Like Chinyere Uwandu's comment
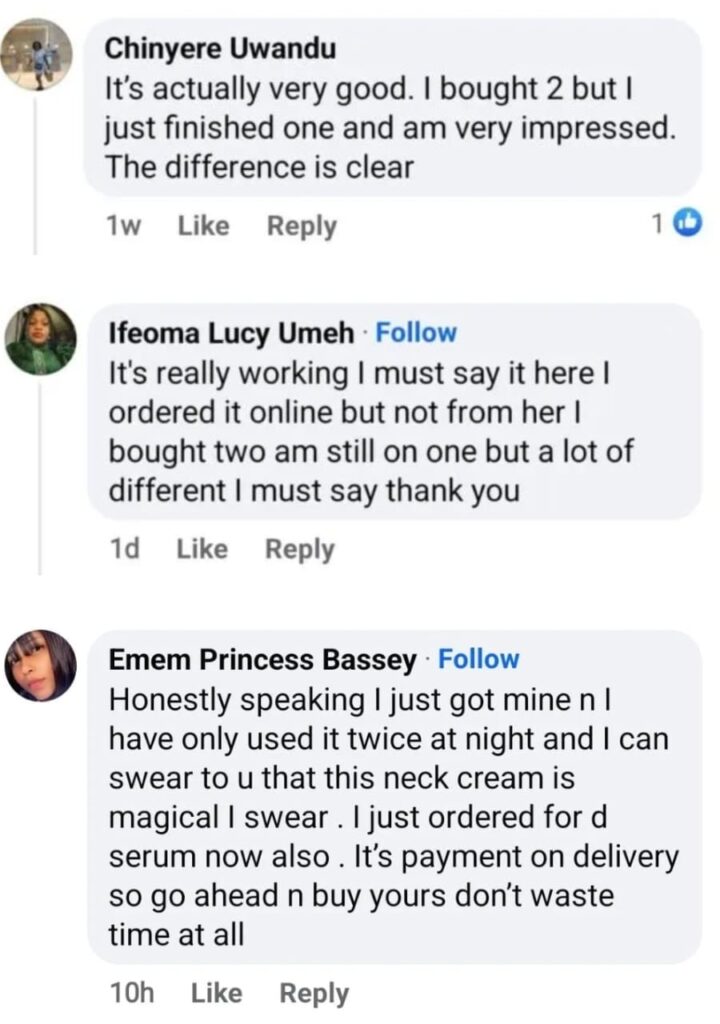Screen dimensions: 720x1024 pyautogui.click(x=203, y=226)
